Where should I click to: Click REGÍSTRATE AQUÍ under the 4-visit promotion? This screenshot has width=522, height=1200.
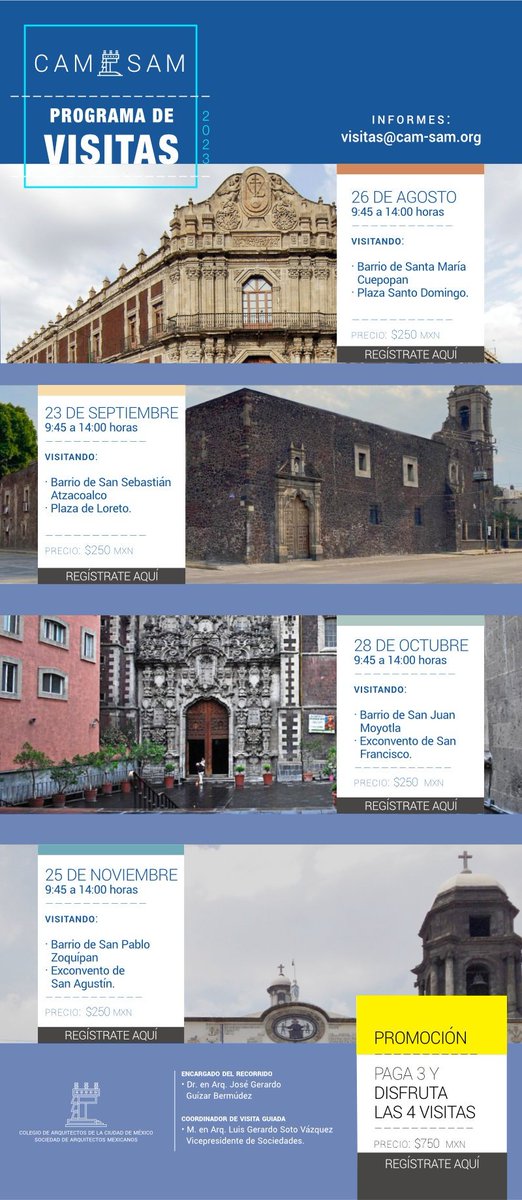[x=432, y=1164]
